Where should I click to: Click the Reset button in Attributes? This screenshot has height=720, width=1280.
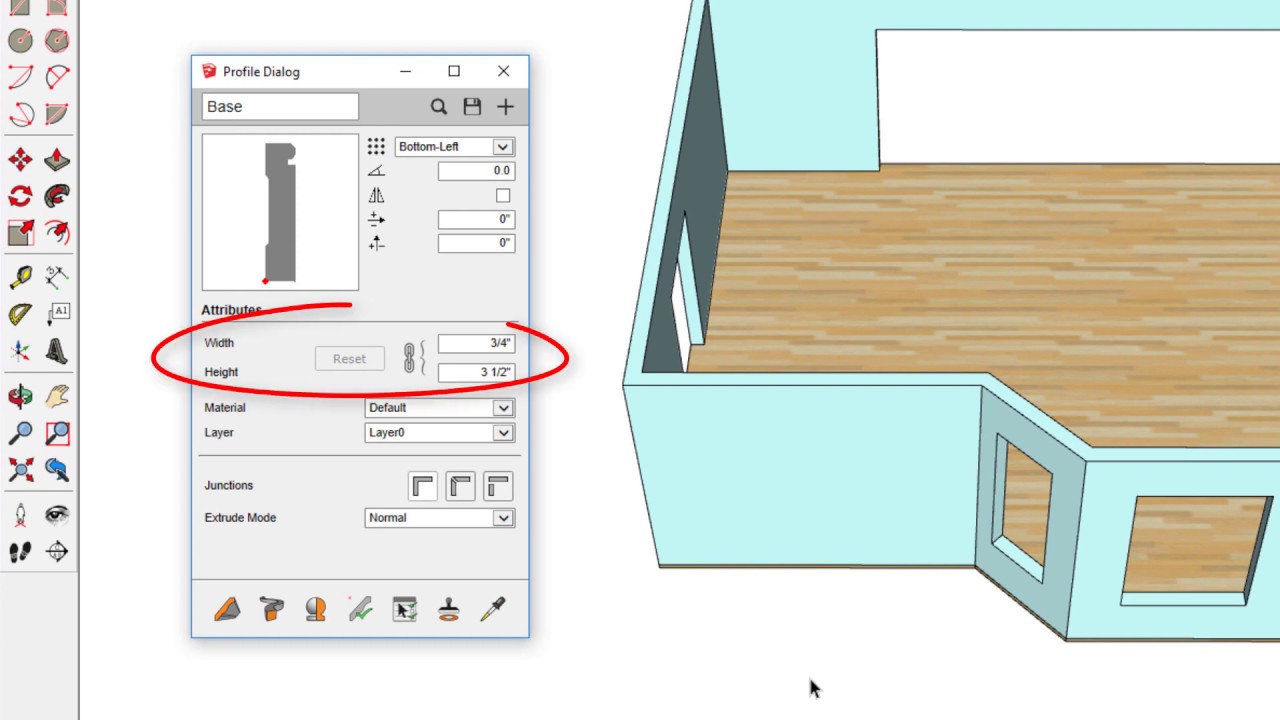tap(350, 359)
